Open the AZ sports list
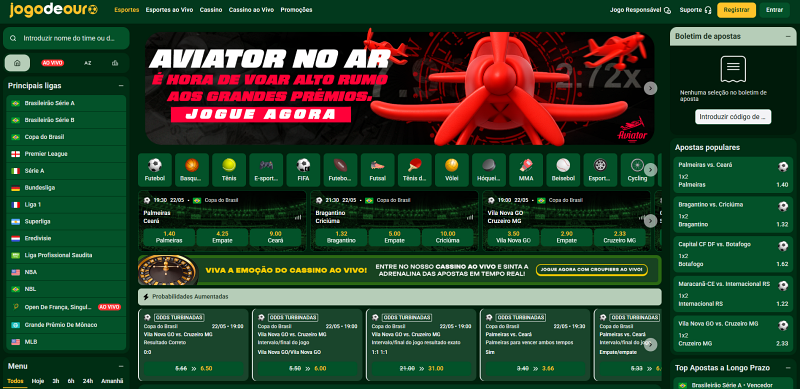 click(x=88, y=63)
